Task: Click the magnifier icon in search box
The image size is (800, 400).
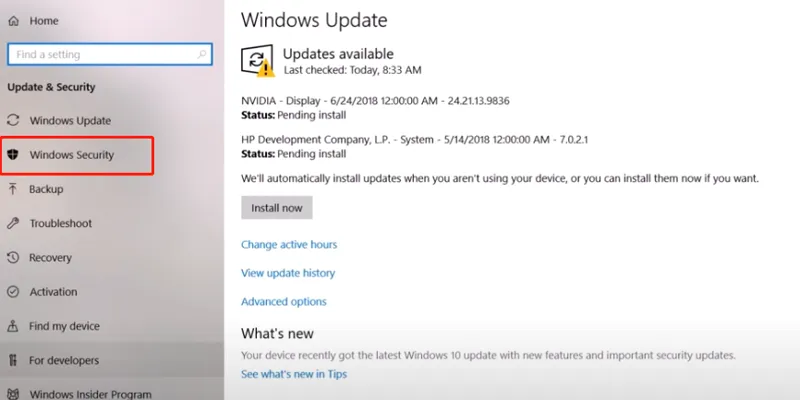Action: 203,54
